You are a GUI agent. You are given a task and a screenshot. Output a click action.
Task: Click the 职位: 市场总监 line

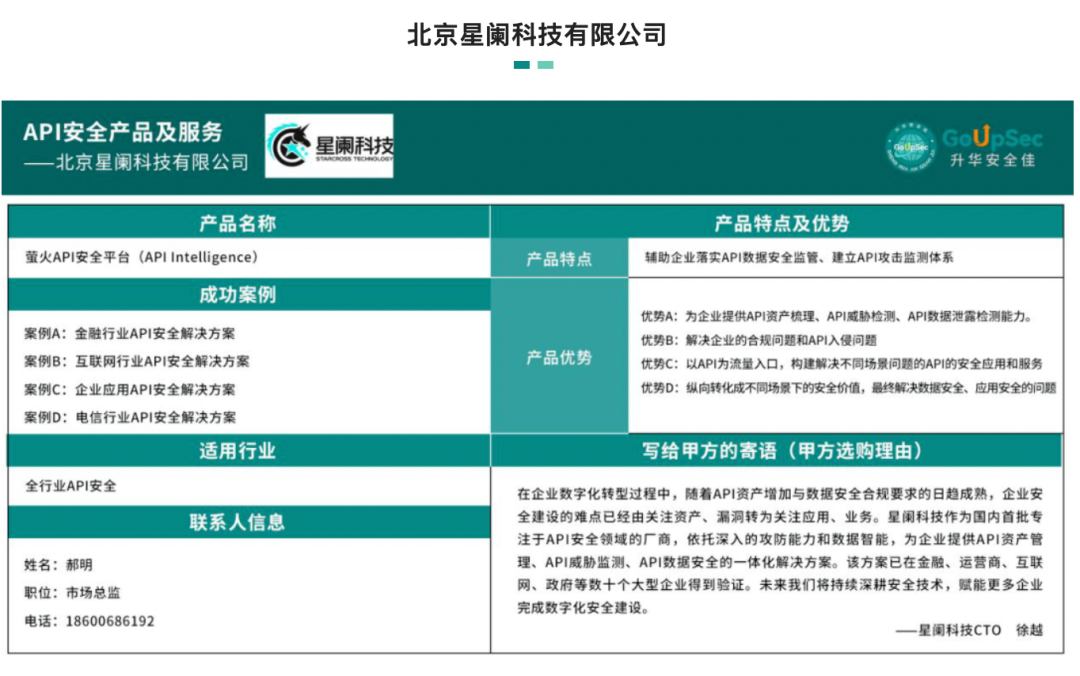pyautogui.click(x=72, y=593)
